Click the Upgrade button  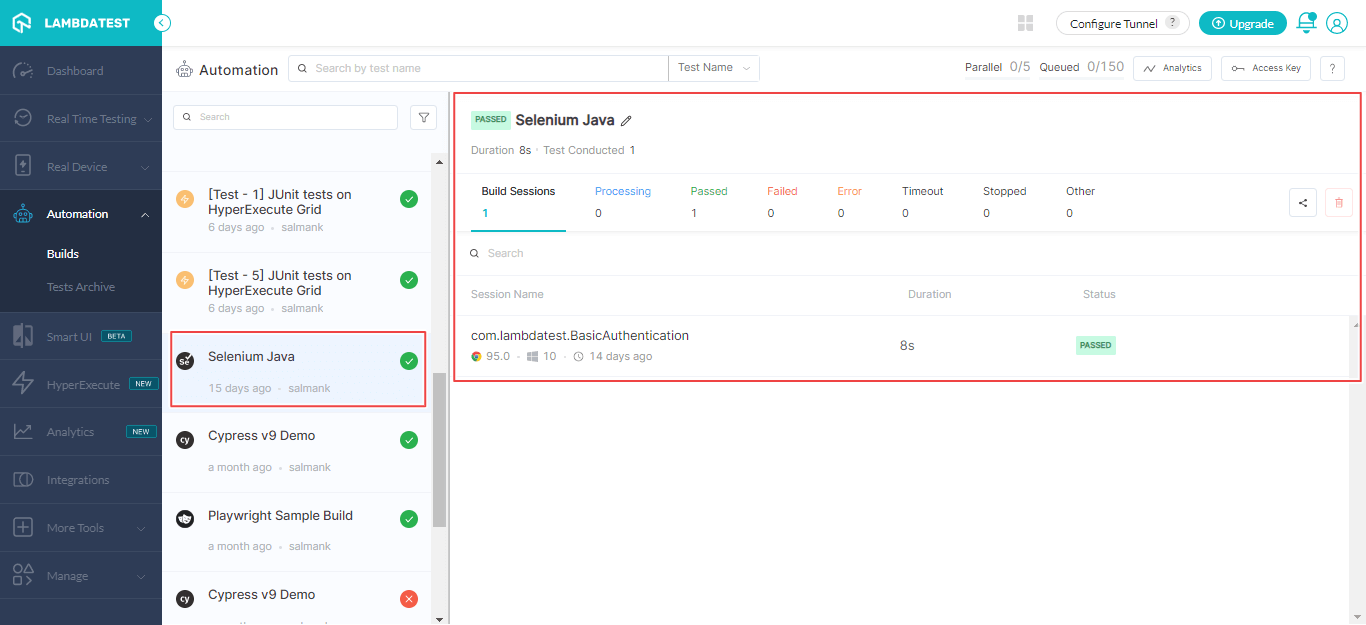tap(1242, 22)
